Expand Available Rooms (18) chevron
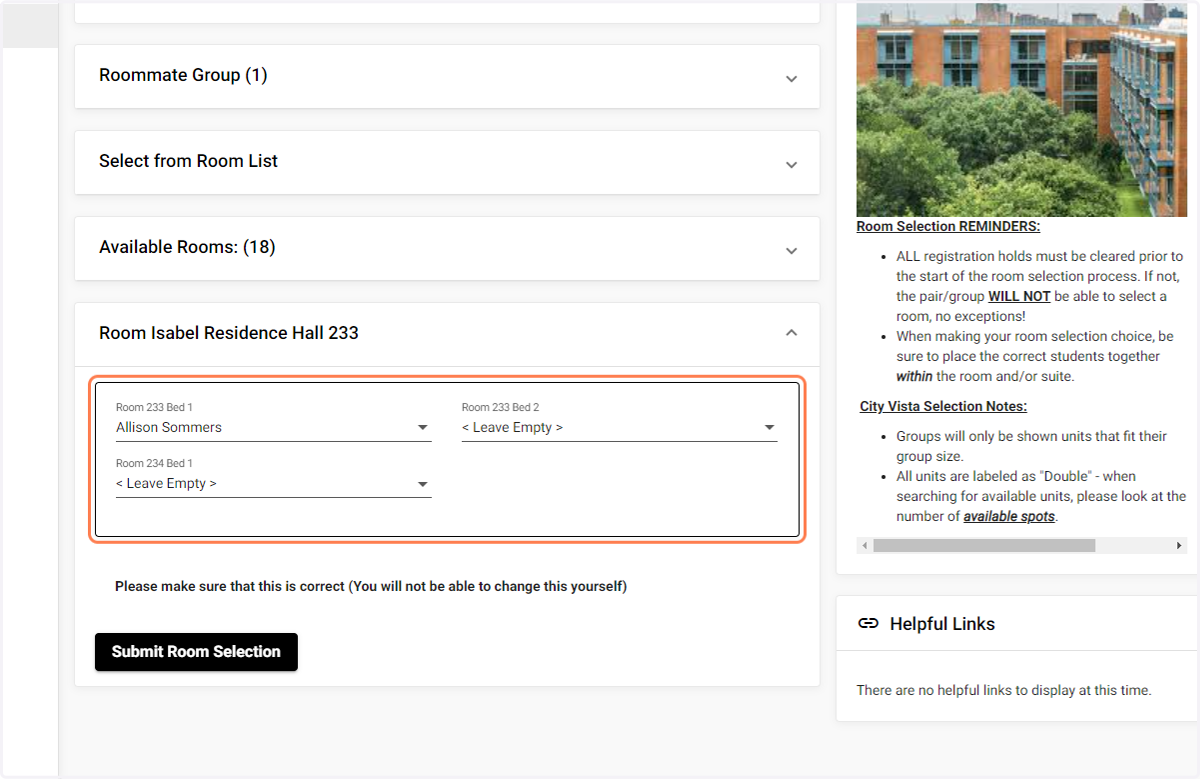Viewport: 1200px width, 779px height. 791,250
